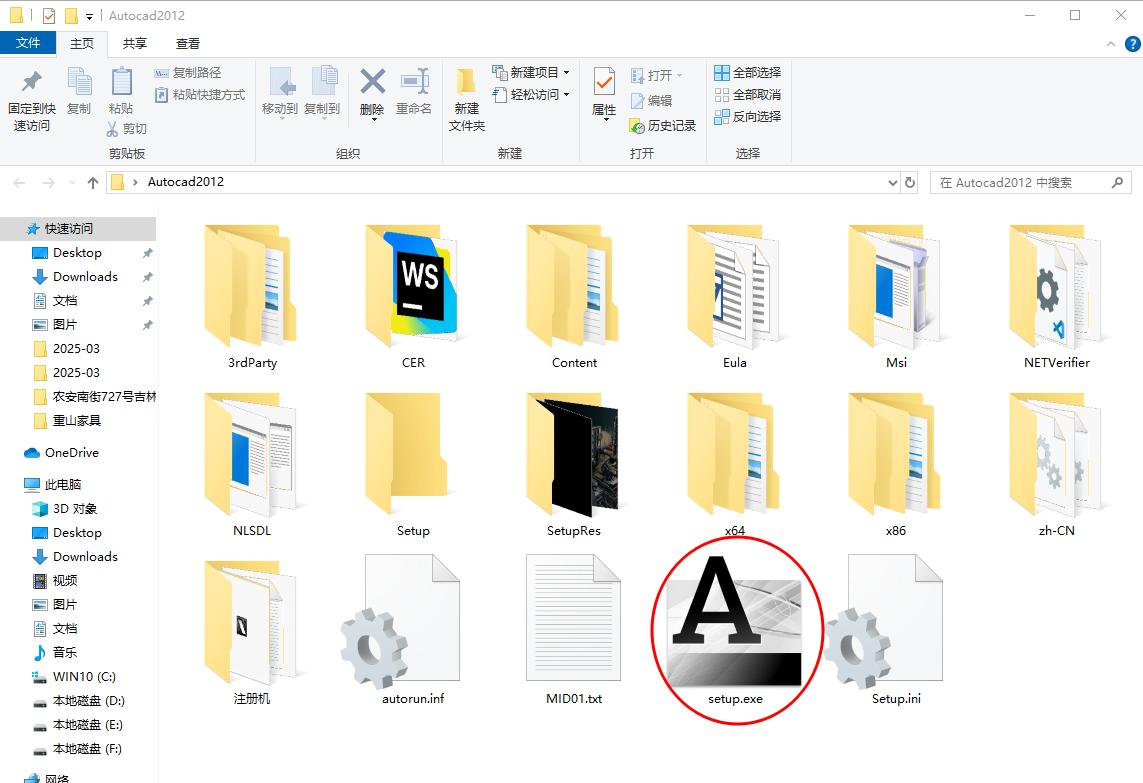This screenshot has height=783, width=1143.
Task: Go up one folder level
Action: click(x=93, y=182)
